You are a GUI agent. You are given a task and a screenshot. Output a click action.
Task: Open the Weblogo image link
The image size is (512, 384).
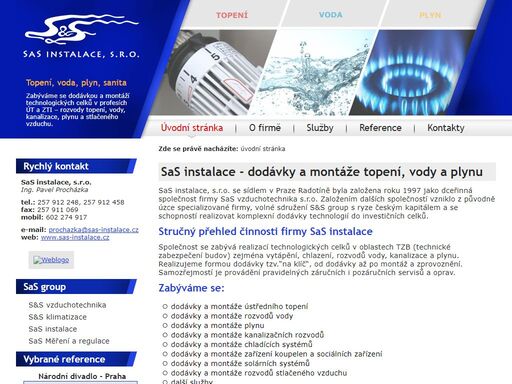[x=51, y=260]
